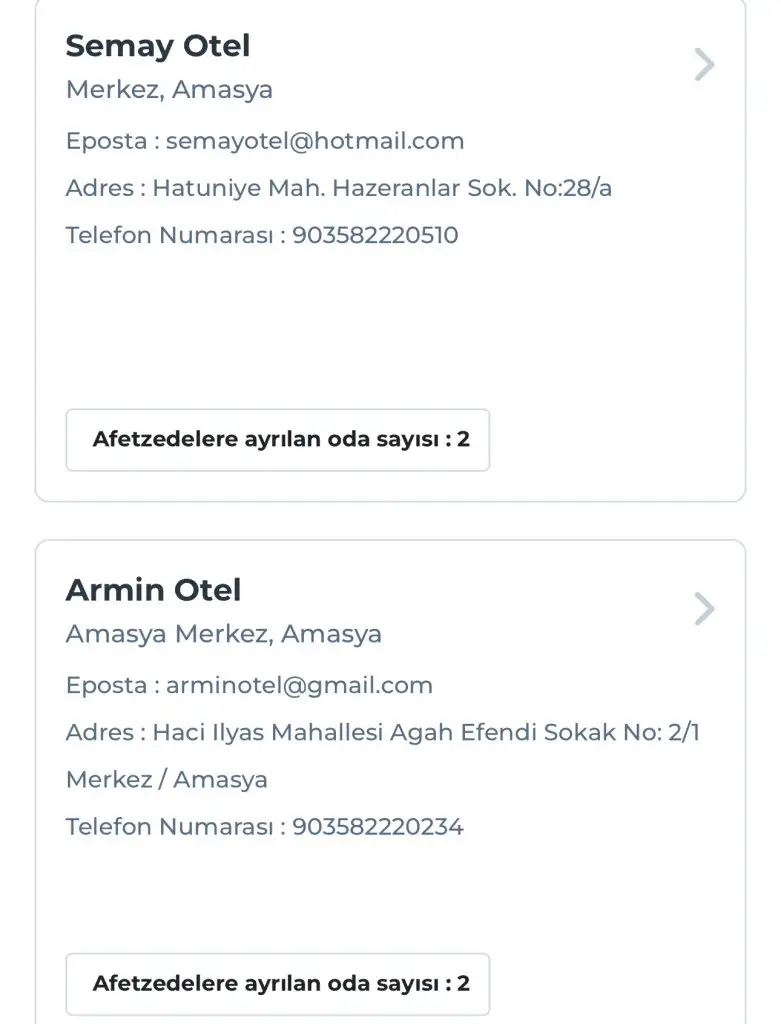Click the "Eposta" label in Semay Otel card
The width and height of the screenshot is (781, 1024).
tap(106, 141)
